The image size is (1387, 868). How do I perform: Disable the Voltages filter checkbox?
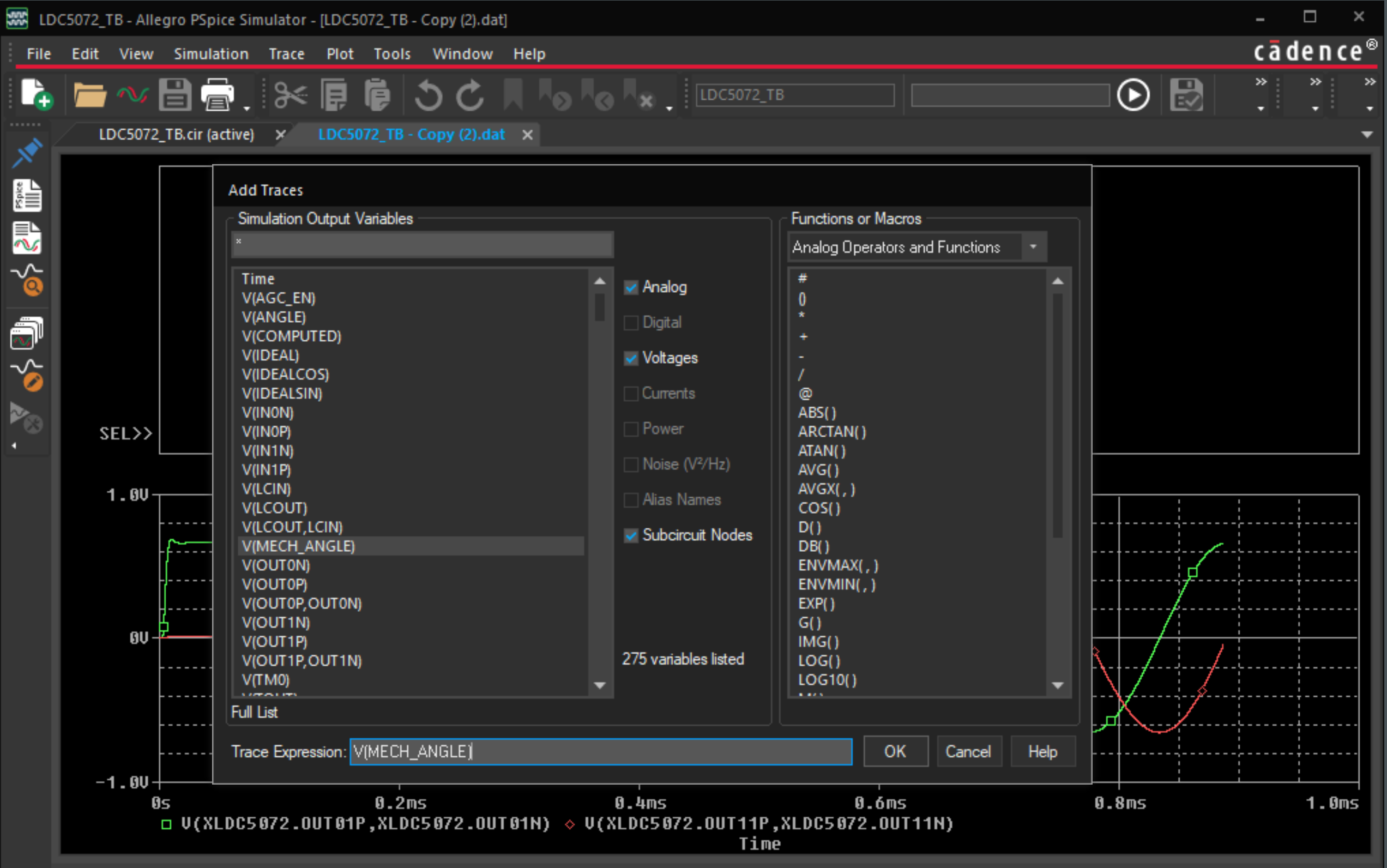(x=631, y=358)
